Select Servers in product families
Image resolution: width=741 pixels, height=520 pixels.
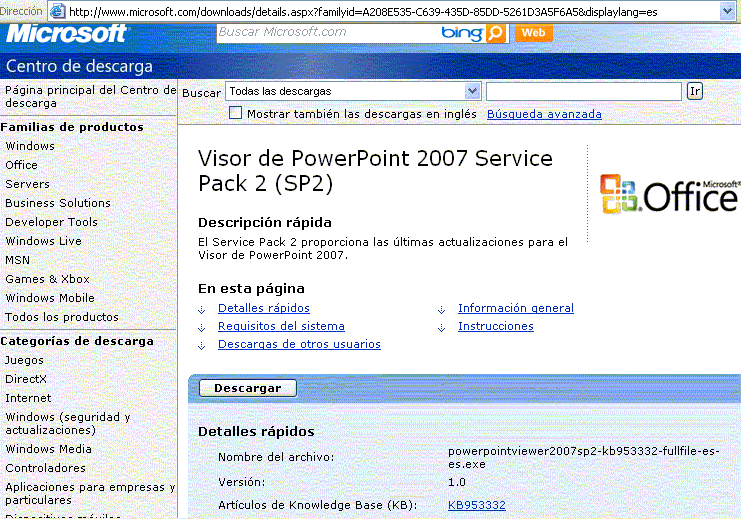[27, 184]
